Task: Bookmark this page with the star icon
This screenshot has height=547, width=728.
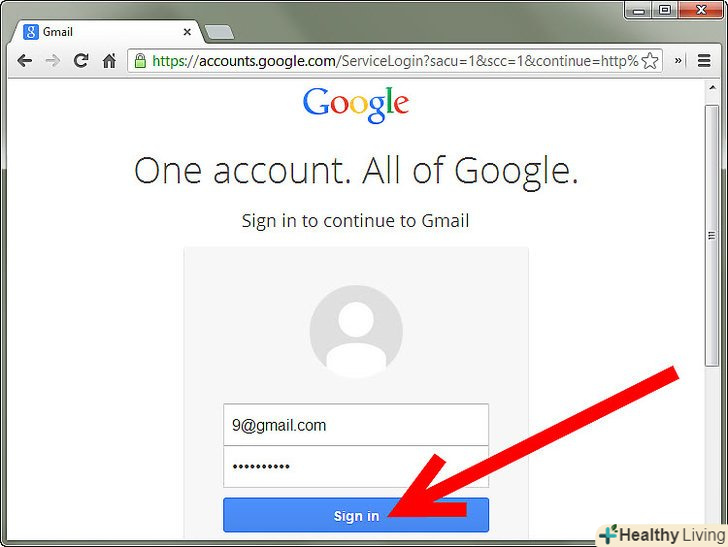Action: coord(650,61)
